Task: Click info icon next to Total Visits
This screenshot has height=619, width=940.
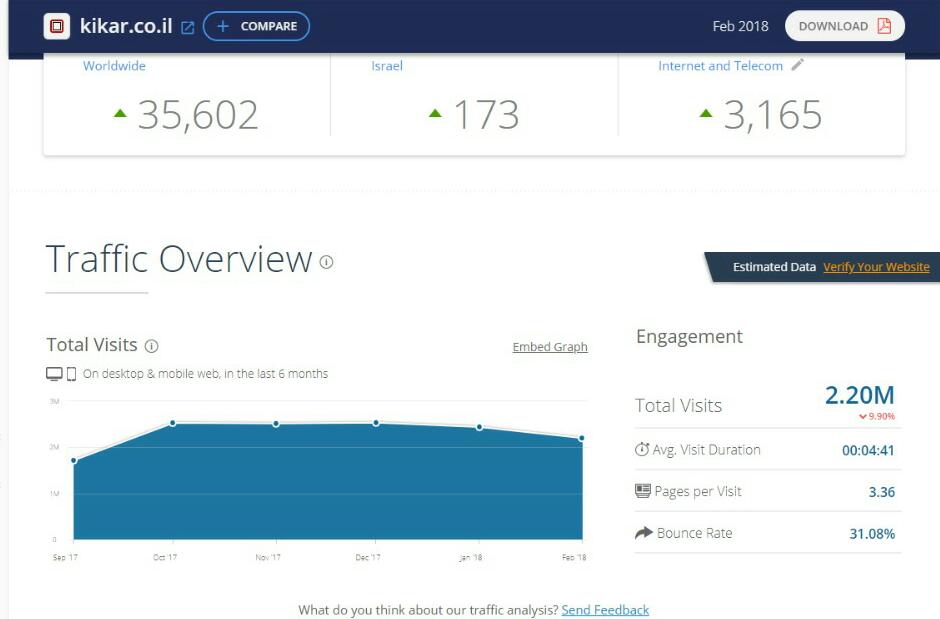Action: tap(151, 346)
